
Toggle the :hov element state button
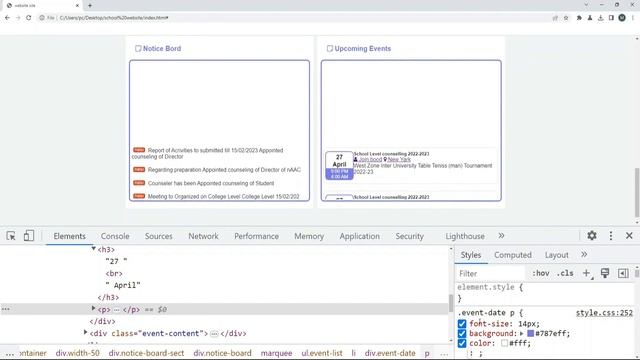pos(540,273)
